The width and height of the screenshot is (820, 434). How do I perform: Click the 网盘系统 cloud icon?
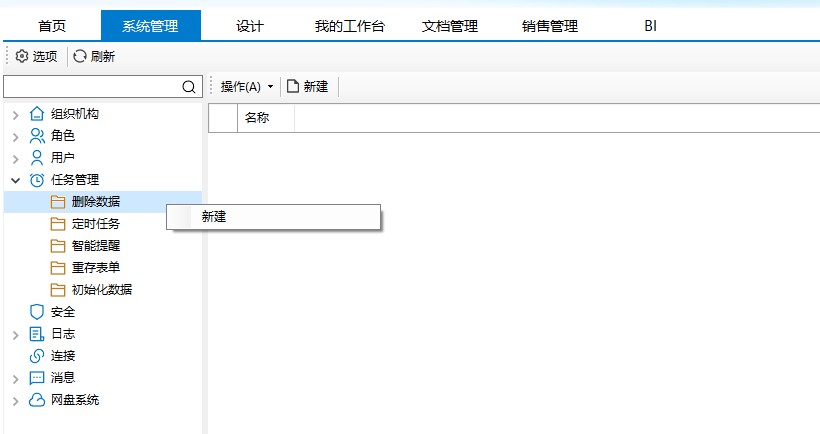tap(37, 400)
